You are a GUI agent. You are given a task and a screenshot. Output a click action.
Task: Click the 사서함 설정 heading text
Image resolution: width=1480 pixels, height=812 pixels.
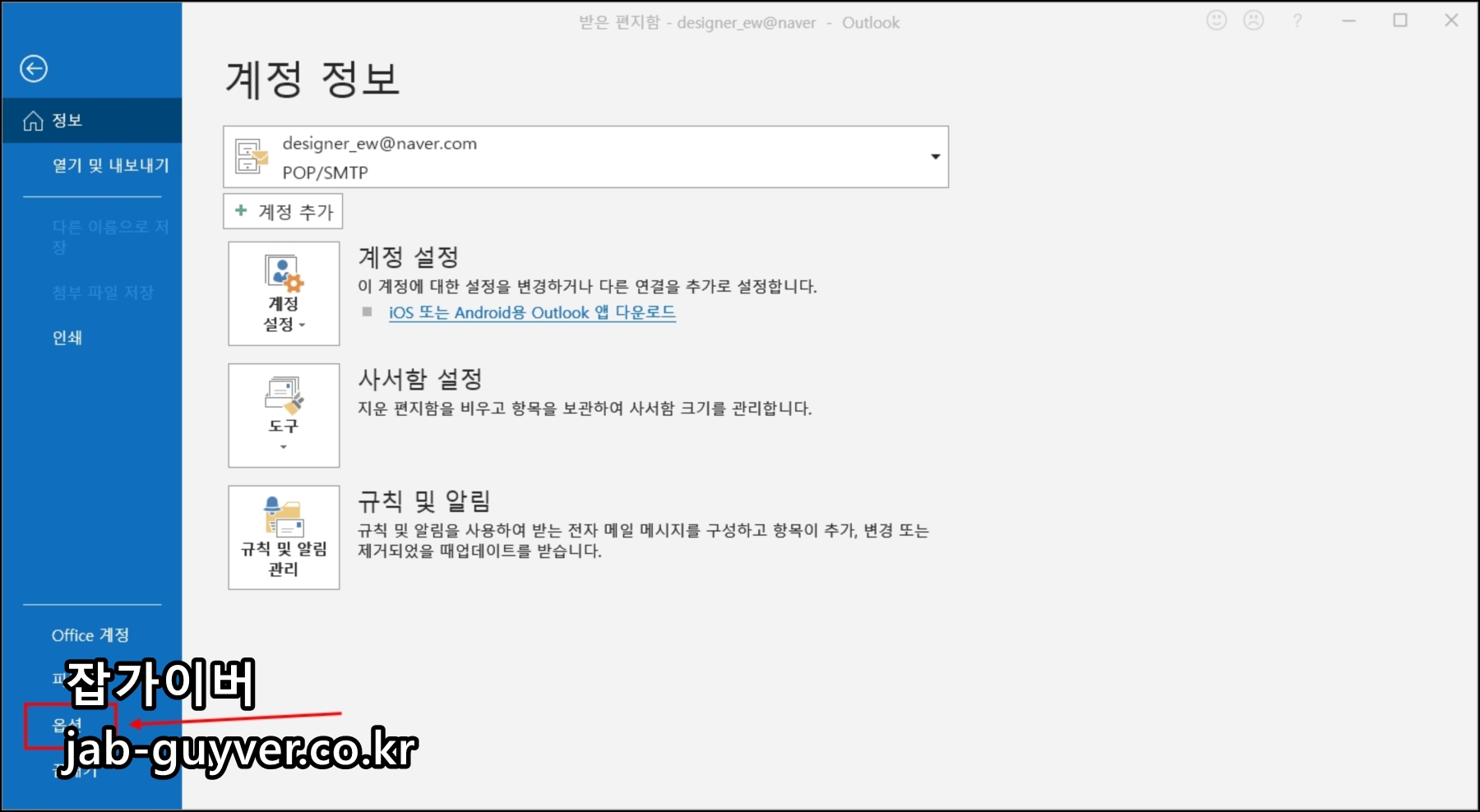pos(420,379)
